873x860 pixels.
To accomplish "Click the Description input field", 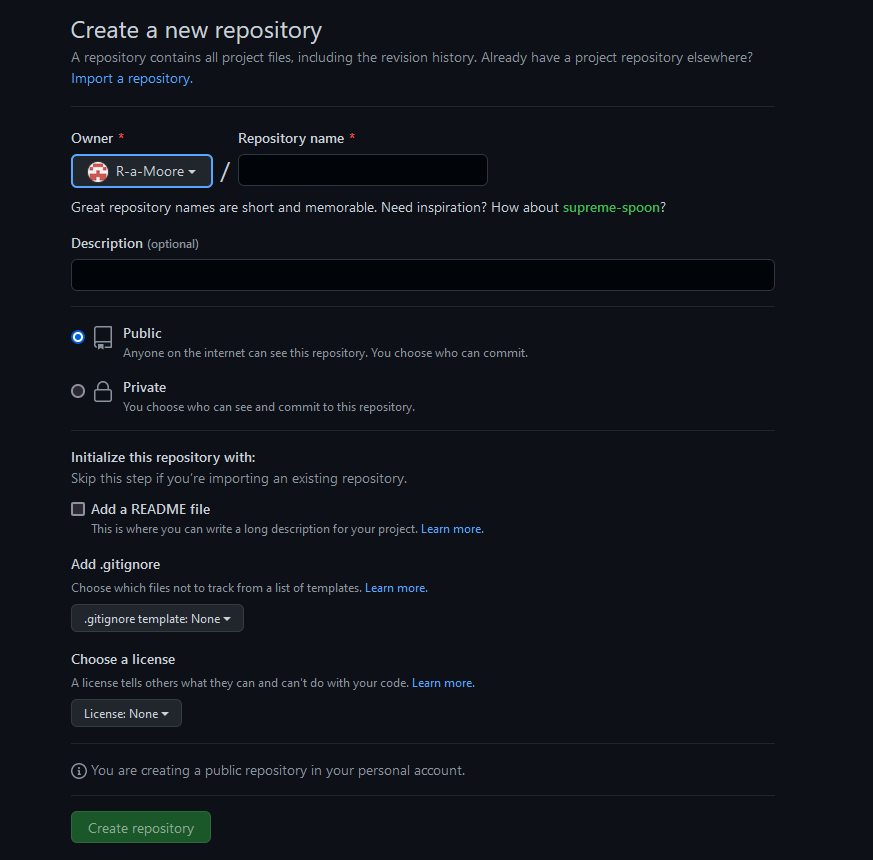I will pyautogui.click(x=422, y=275).
